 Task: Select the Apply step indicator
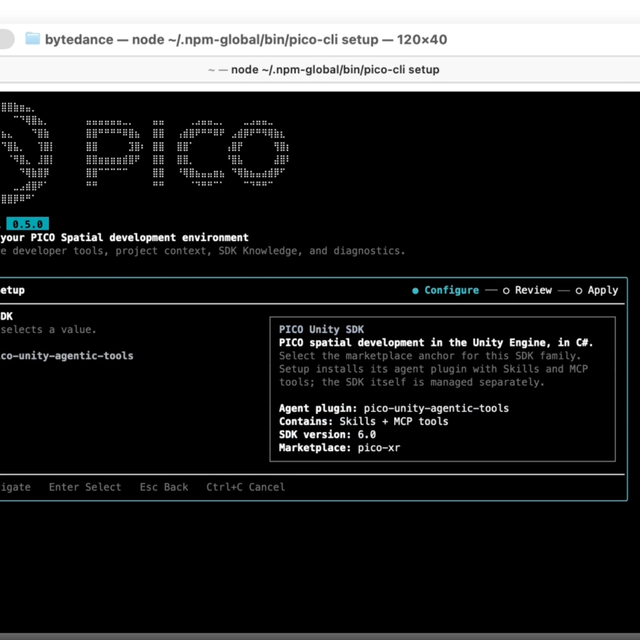(597, 290)
